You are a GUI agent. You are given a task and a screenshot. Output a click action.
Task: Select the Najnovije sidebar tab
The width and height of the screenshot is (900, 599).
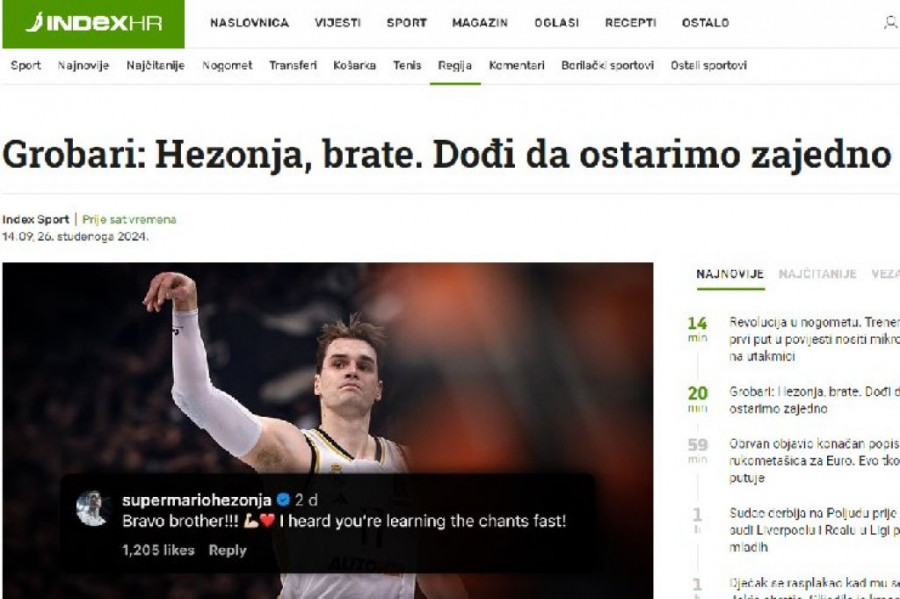click(730, 274)
